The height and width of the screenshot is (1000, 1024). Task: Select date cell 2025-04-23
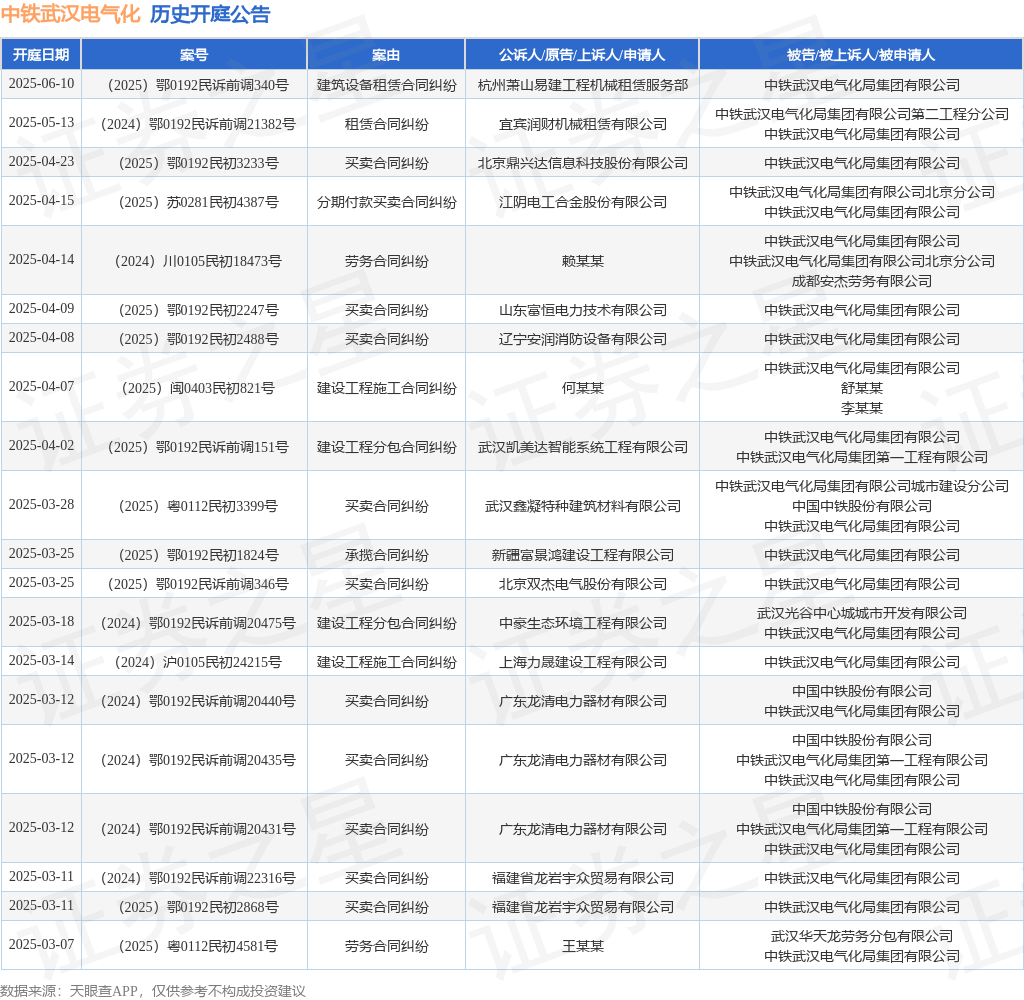[41, 161]
